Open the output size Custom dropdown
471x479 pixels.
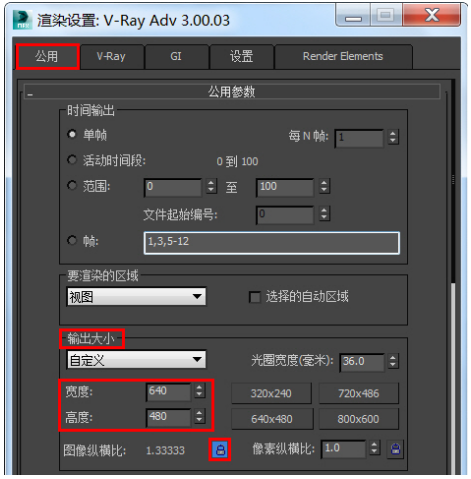click(136, 360)
